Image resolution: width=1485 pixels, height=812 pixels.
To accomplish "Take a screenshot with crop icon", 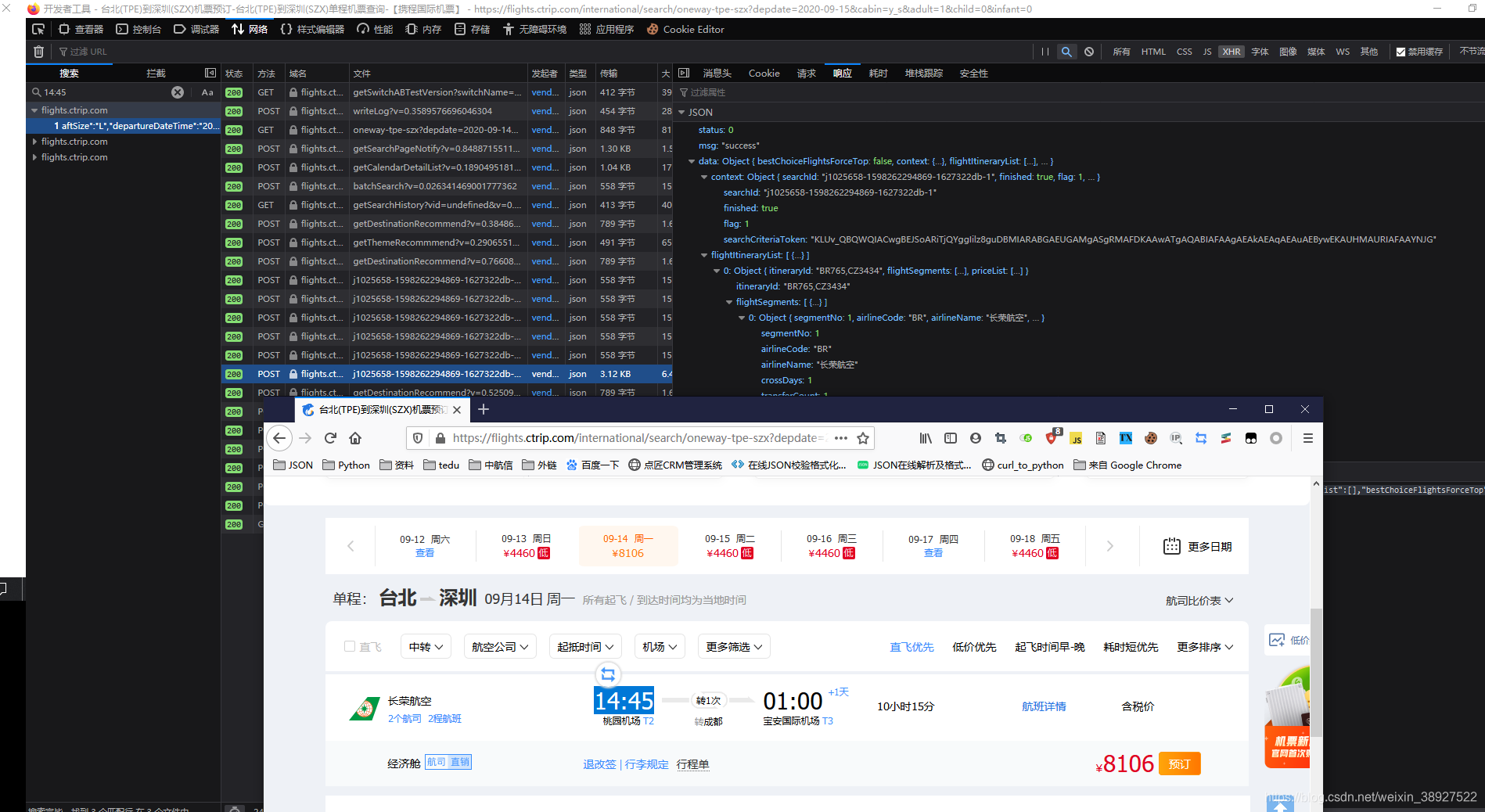I will pos(1001,438).
